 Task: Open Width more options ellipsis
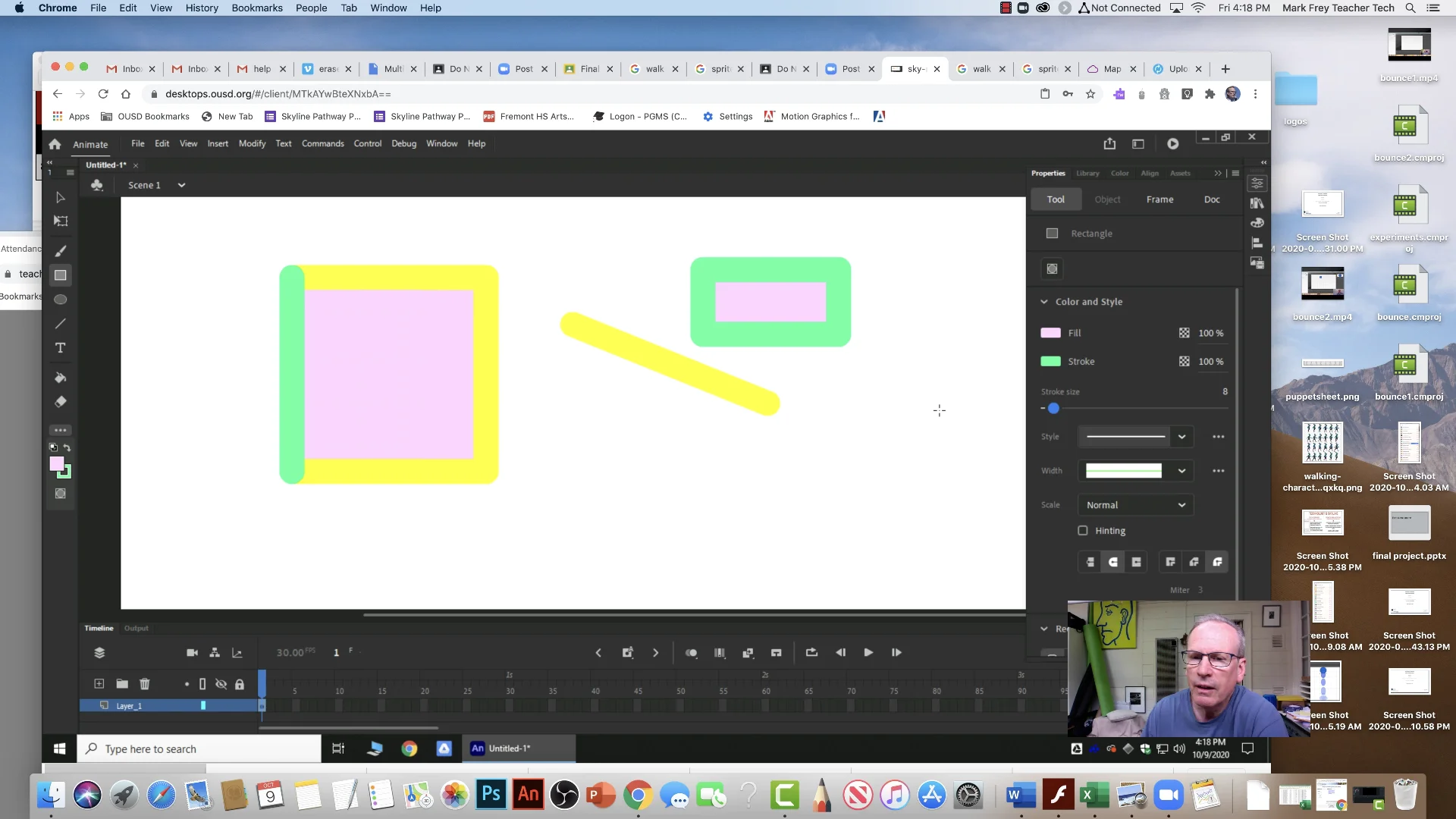point(1218,471)
